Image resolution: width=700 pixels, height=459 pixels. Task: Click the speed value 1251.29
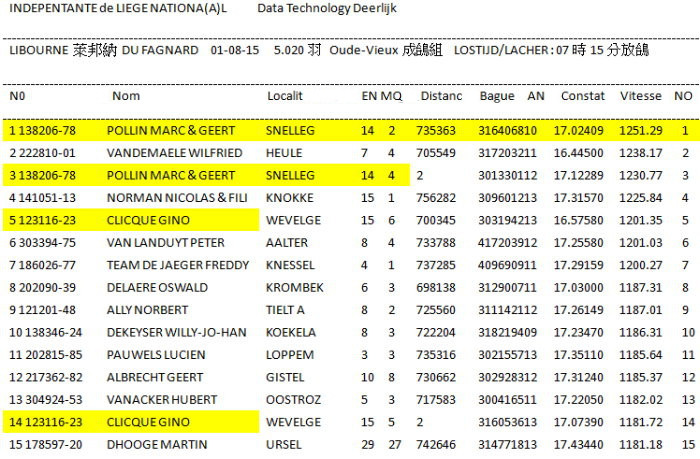640,131
